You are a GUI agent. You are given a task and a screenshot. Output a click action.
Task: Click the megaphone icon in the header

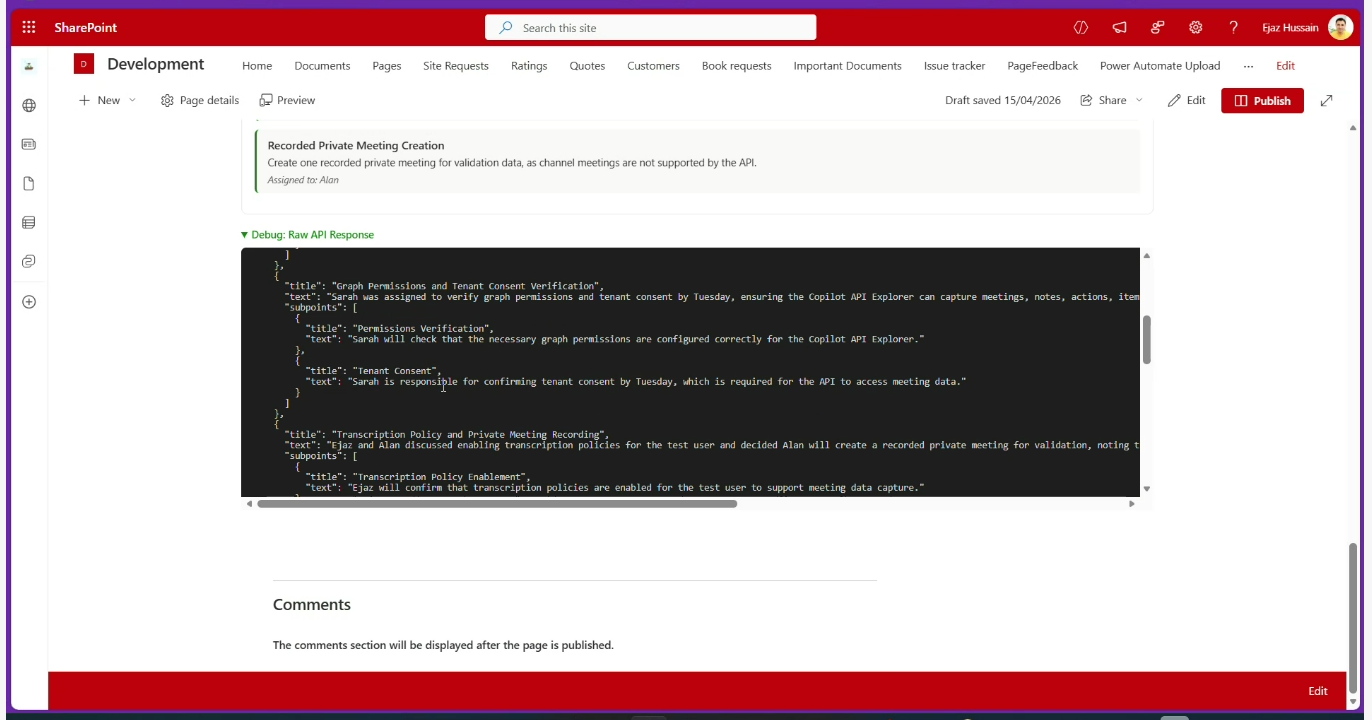pyautogui.click(x=1119, y=28)
